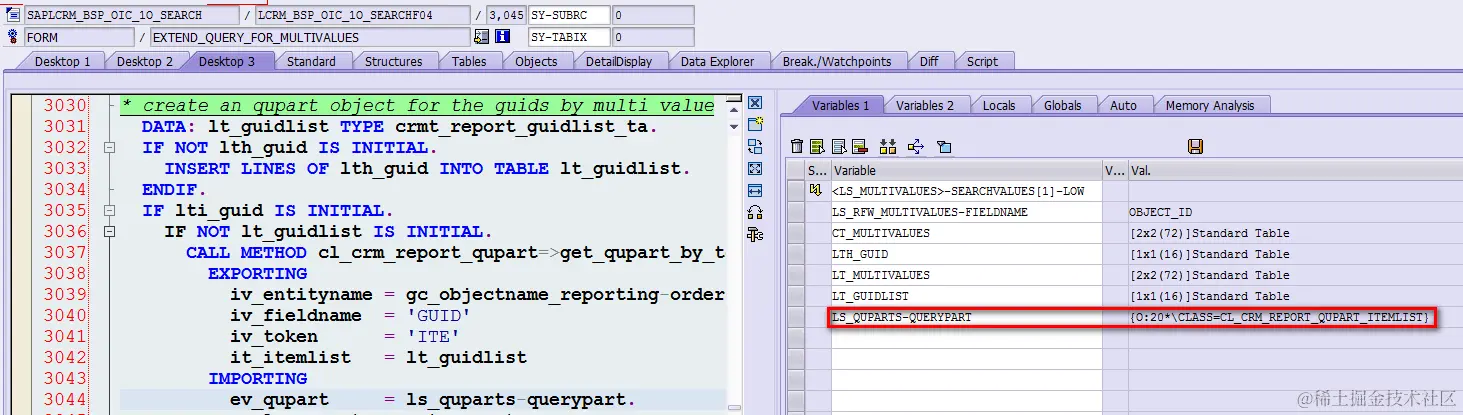Viewport: 1463px width, 415px height.
Task: Click the branching arrow icon in variables toolbar
Action: pos(915,147)
